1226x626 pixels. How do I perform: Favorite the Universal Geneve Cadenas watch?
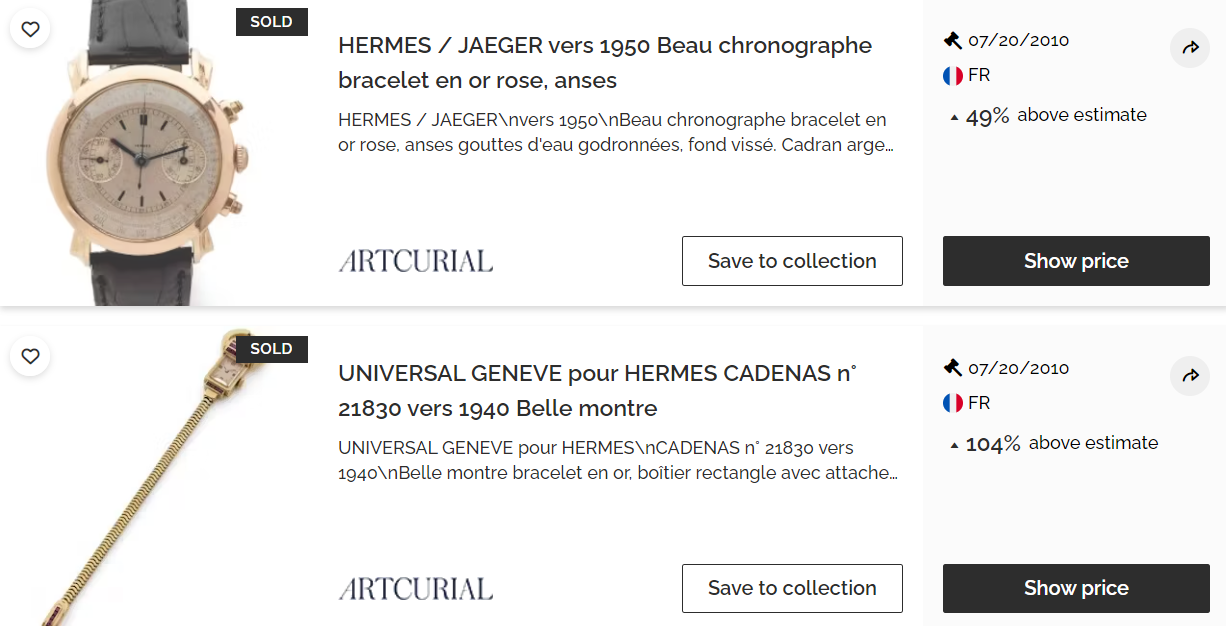click(30, 356)
